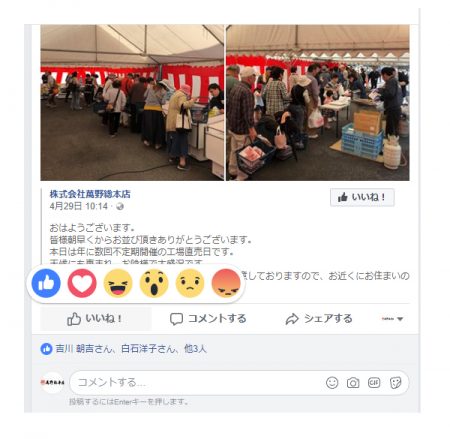Viewport: 450px width, 439px height.
Task: Open the left tent crowd photo
Action: tap(132, 102)
